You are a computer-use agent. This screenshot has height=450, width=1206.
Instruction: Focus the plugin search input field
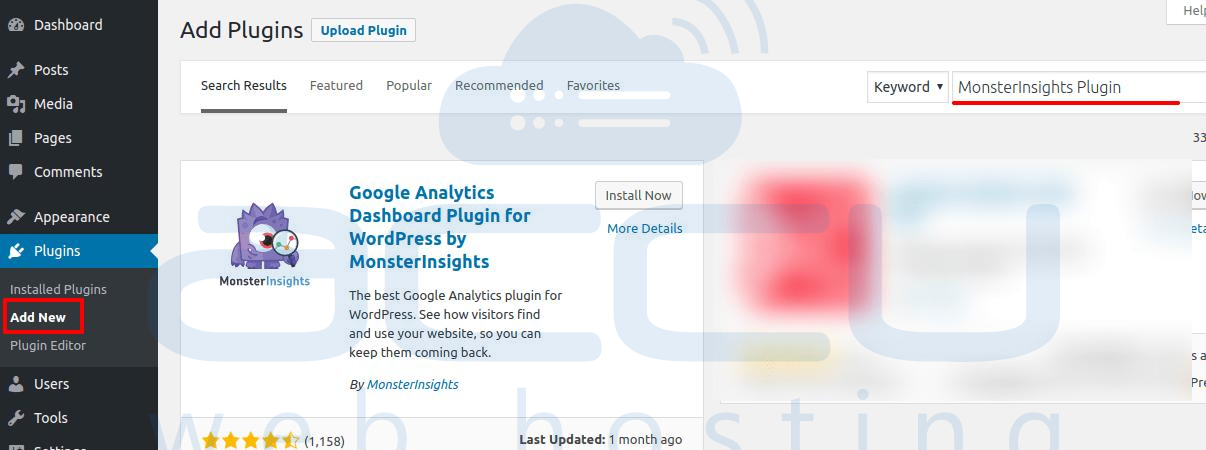click(1079, 87)
